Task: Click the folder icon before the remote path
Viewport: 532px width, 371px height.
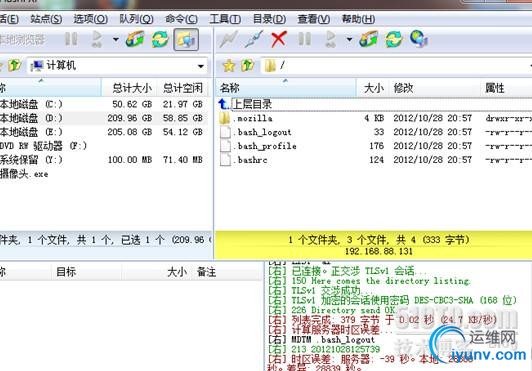Action: coord(270,66)
